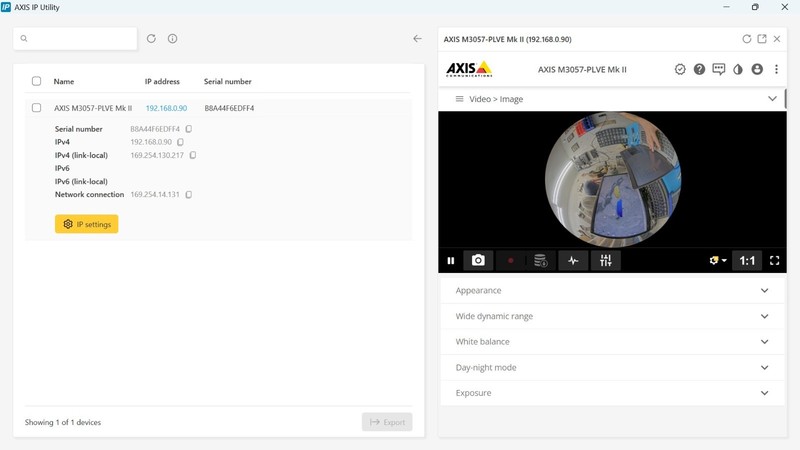Close the camera web panel
800x450 pixels.
point(777,39)
